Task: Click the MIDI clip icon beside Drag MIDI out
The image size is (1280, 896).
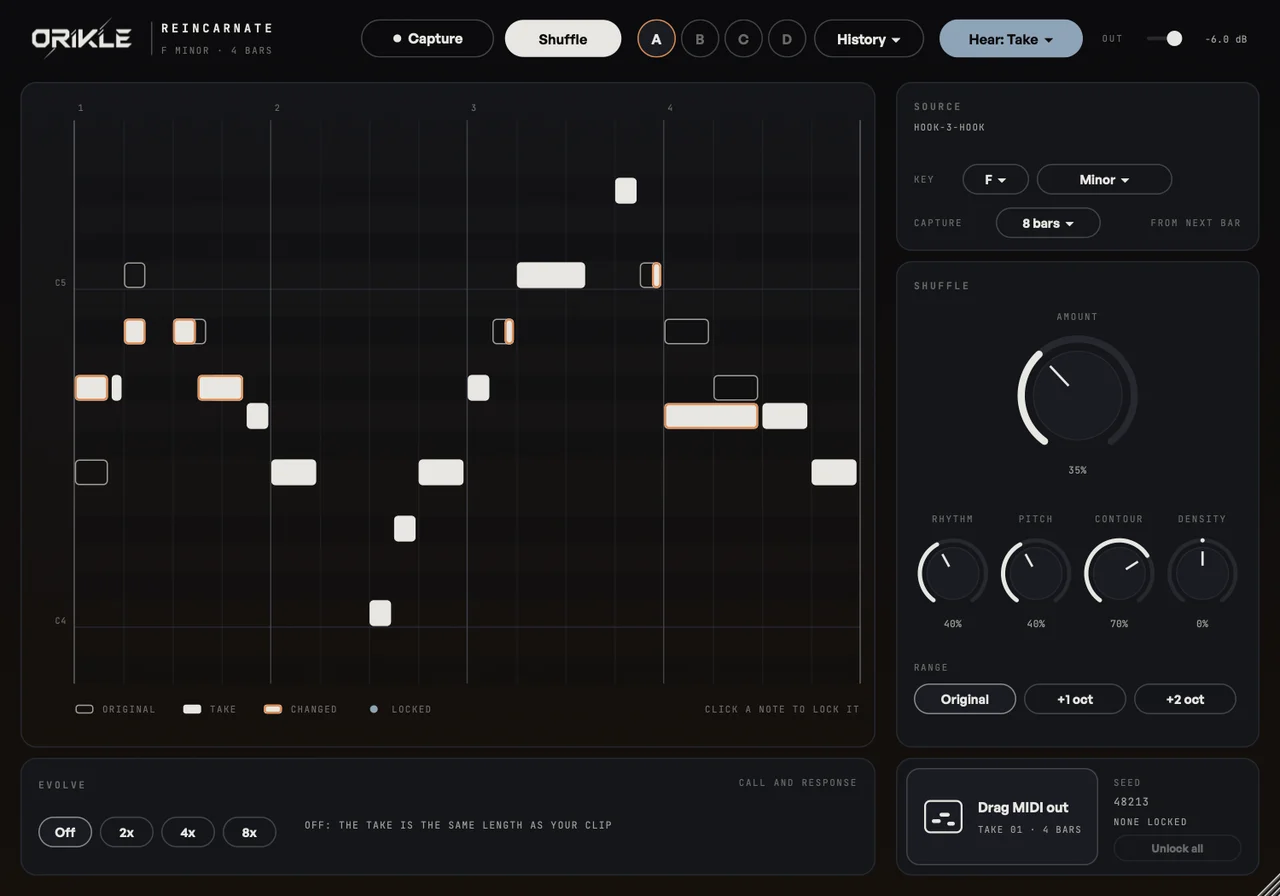Action: tap(943, 816)
